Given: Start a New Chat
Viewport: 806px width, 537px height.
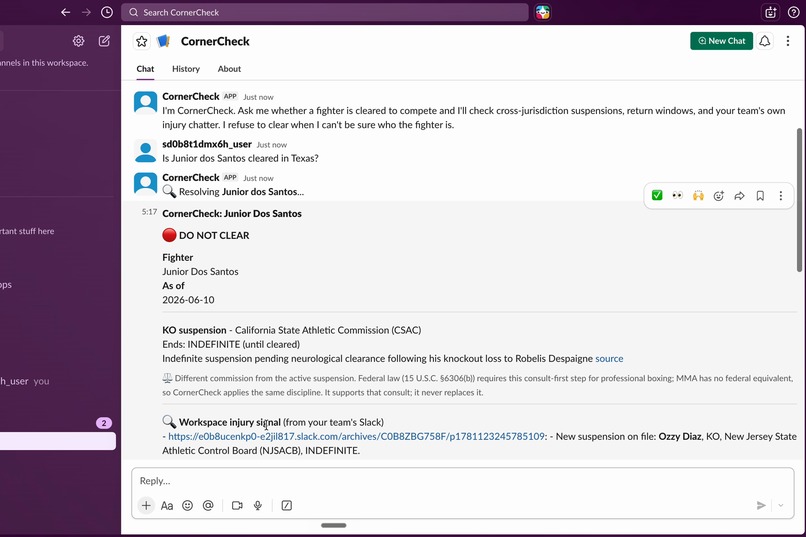Looking at the screenshot, I should [721, 41].
